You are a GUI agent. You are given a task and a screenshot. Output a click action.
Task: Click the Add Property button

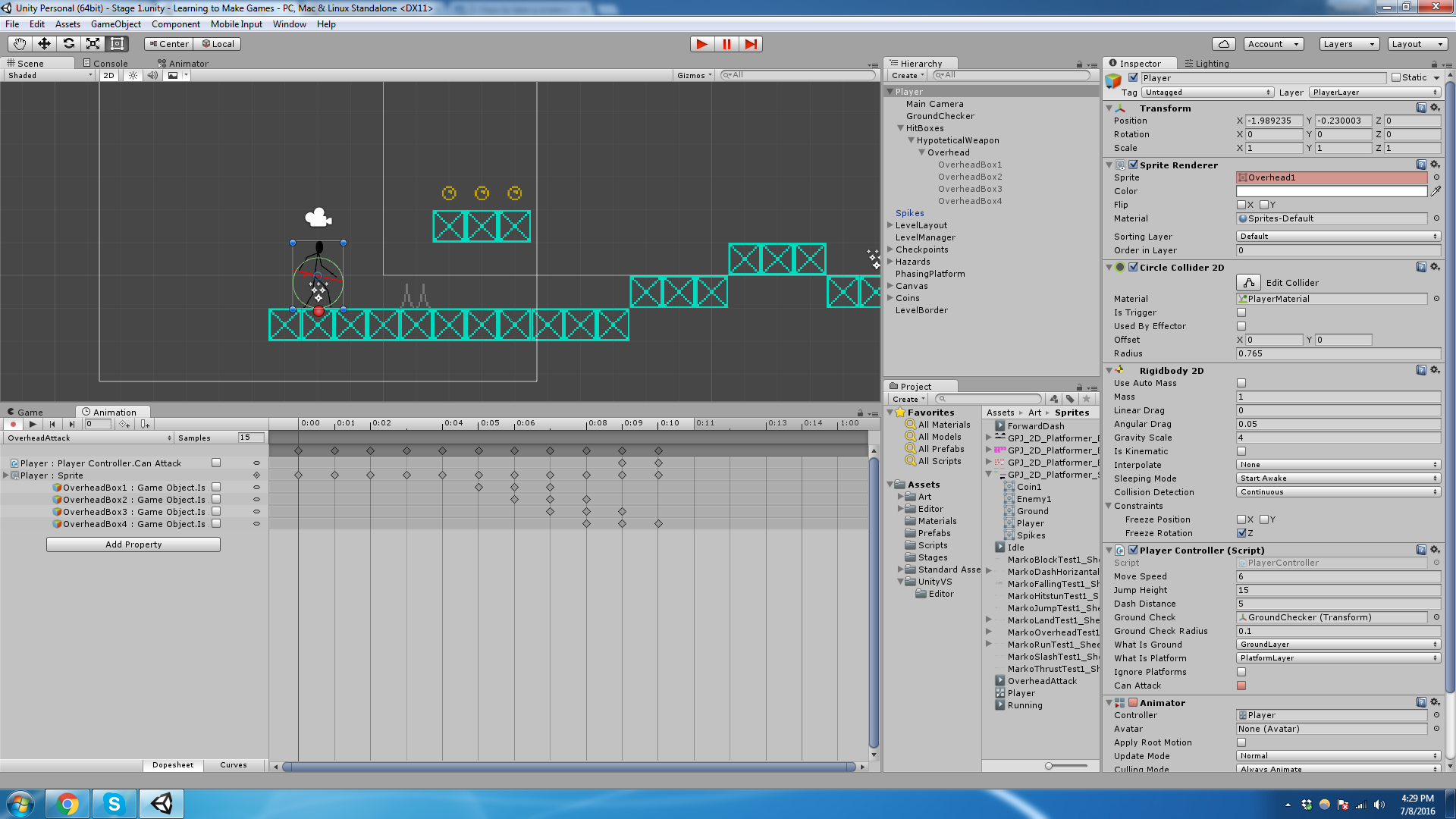click(x=133, y=544)
